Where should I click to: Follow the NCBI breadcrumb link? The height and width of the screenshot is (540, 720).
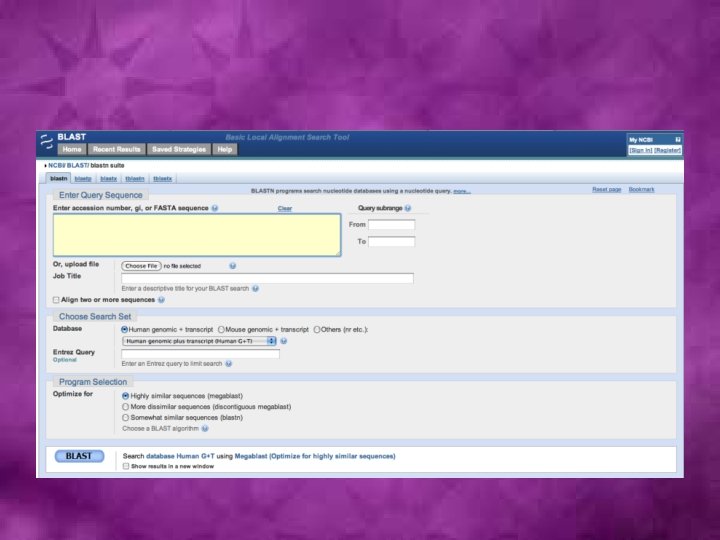click(x=56, y=165)
